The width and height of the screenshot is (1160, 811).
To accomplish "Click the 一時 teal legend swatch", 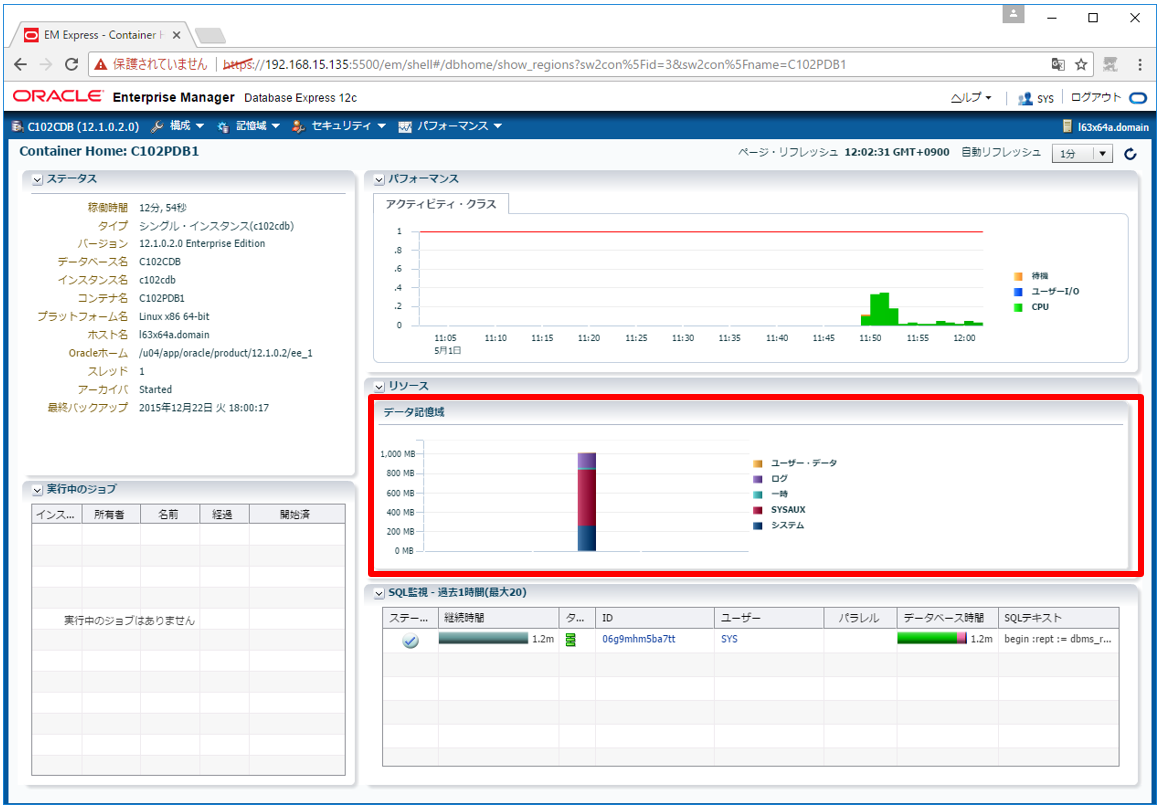I will 758,494.
